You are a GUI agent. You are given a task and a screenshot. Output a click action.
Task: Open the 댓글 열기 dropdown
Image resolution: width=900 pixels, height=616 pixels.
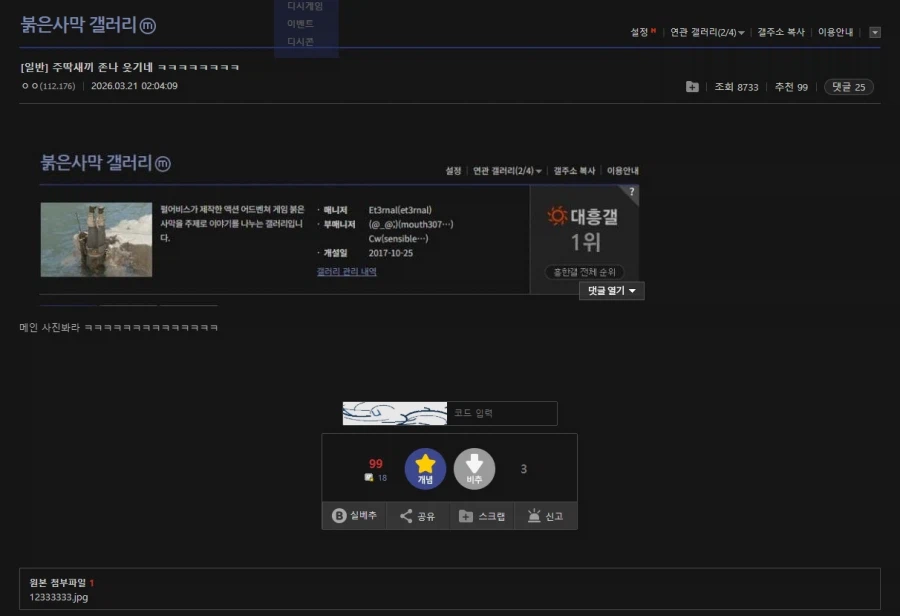pos(611,290)
